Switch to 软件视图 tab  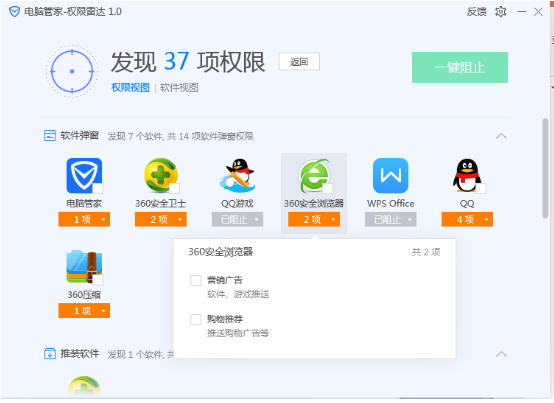179,88
